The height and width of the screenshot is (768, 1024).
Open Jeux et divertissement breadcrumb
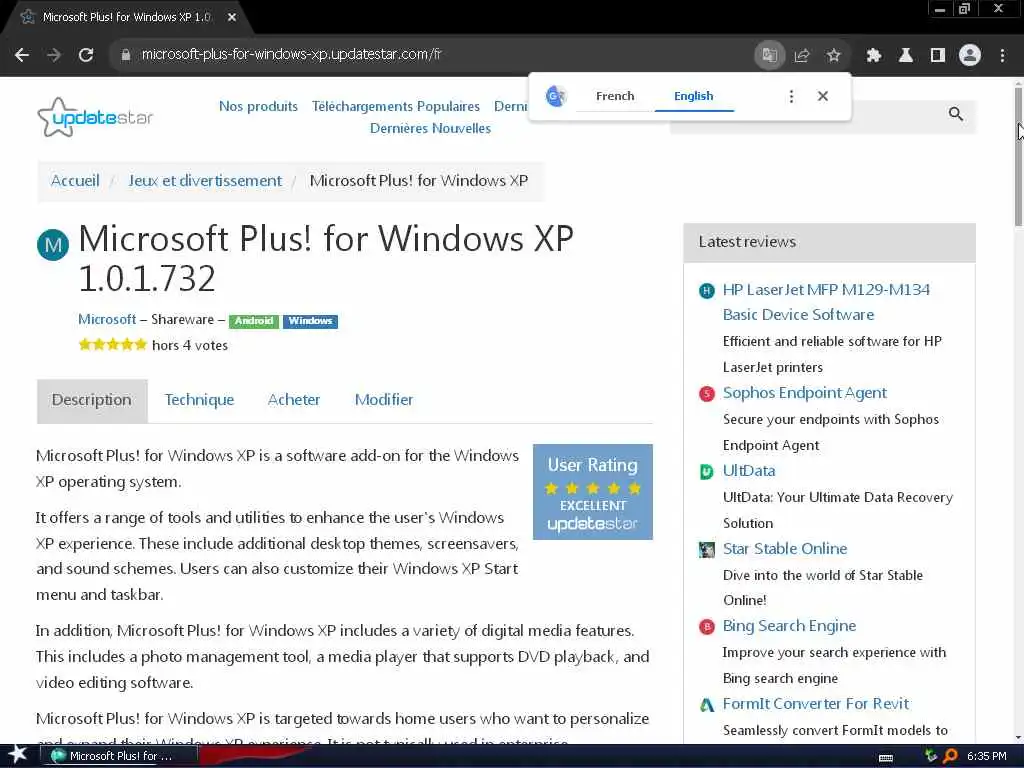[x=205, y=181]
